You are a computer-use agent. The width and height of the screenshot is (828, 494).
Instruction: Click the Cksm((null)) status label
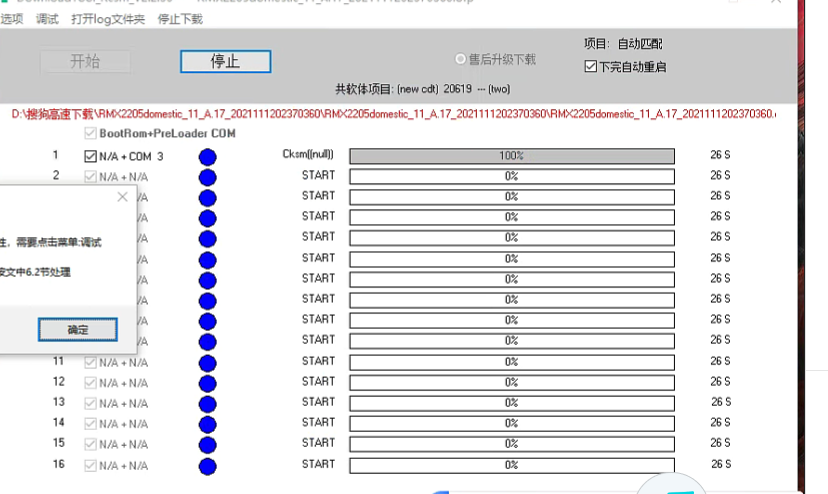[x=308, y=154]
